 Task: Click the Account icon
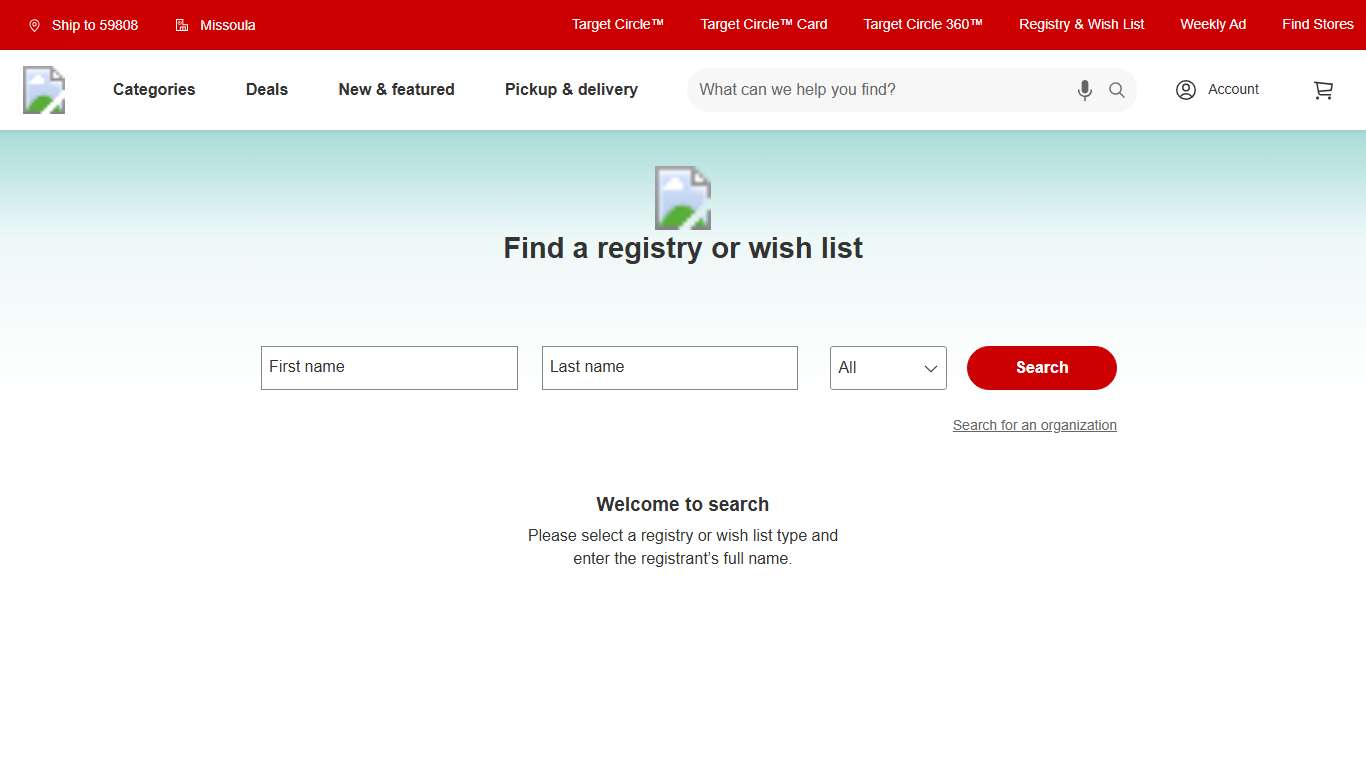click(1186, 89)
